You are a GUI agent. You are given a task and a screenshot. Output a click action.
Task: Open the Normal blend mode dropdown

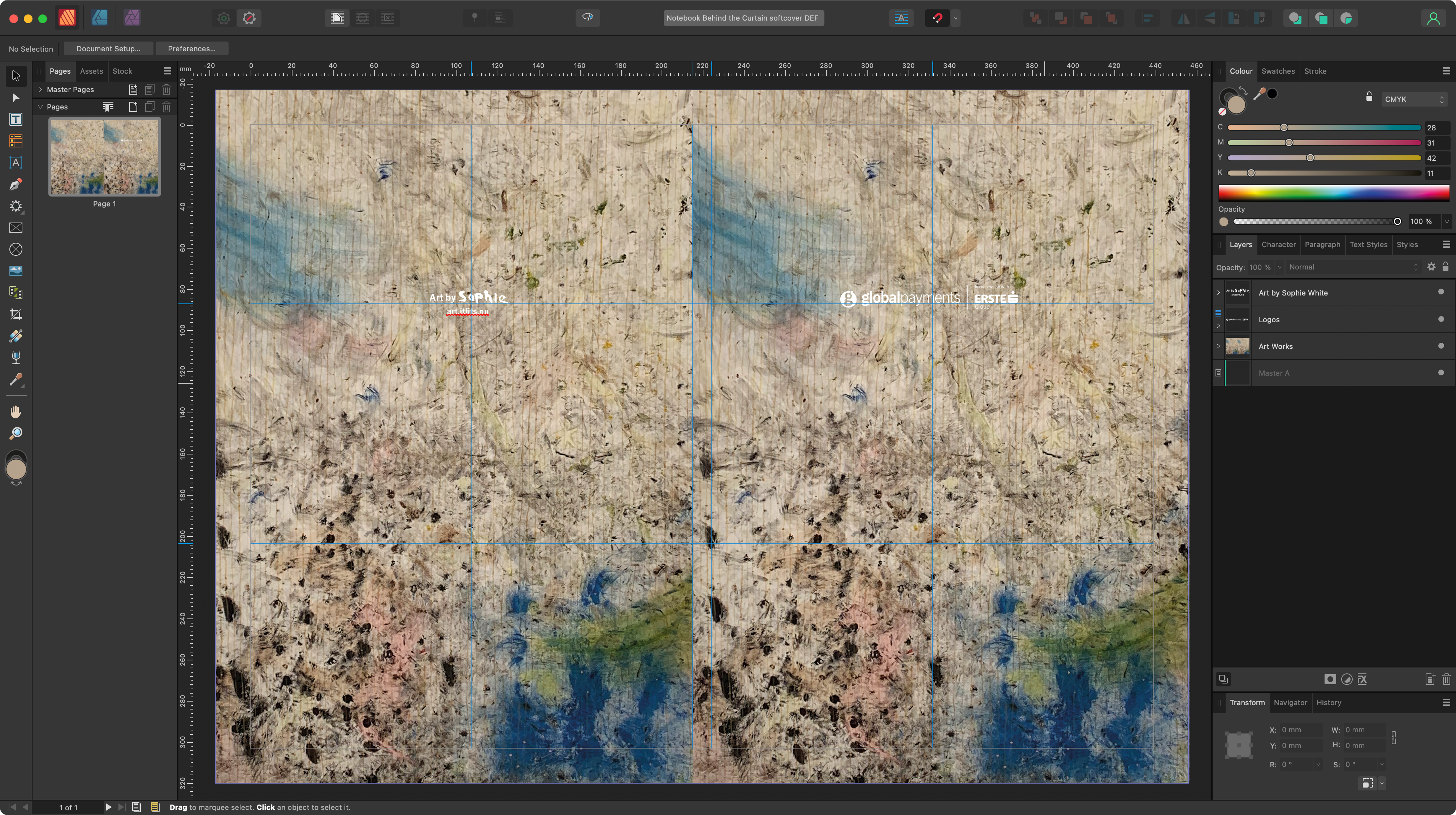(x=1353, y=267)
